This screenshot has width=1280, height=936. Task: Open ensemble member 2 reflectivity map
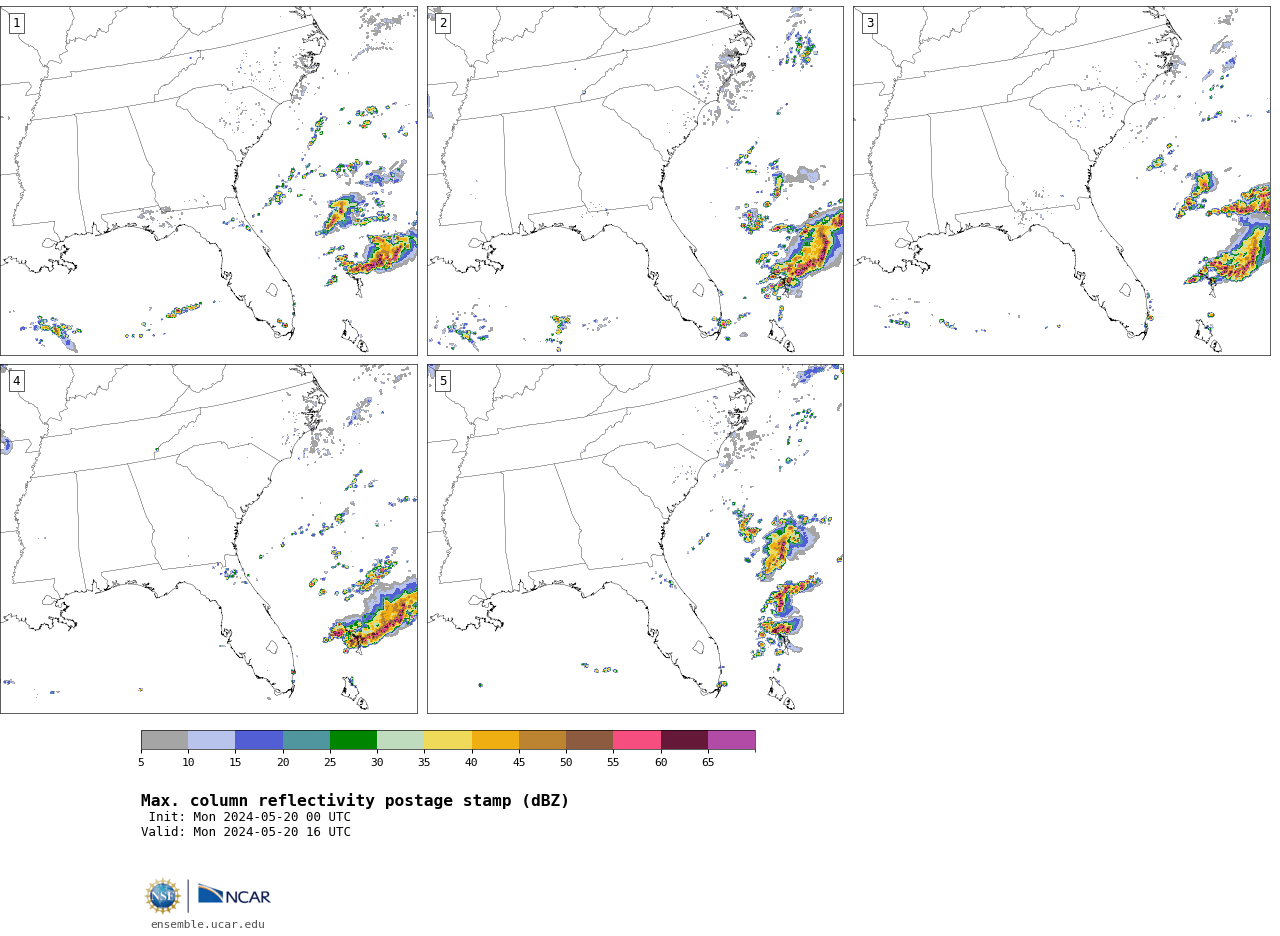635,181
